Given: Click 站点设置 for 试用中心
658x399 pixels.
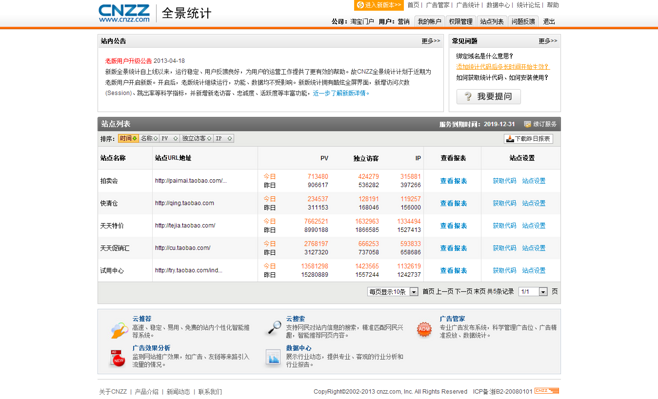Looking at the screenshot, I should pos(534,271).
